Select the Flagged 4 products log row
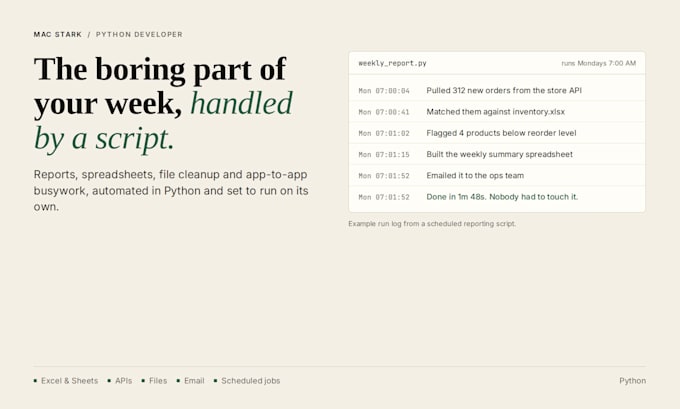The height and width of the screenshot is (409, 680). [497, 133]
